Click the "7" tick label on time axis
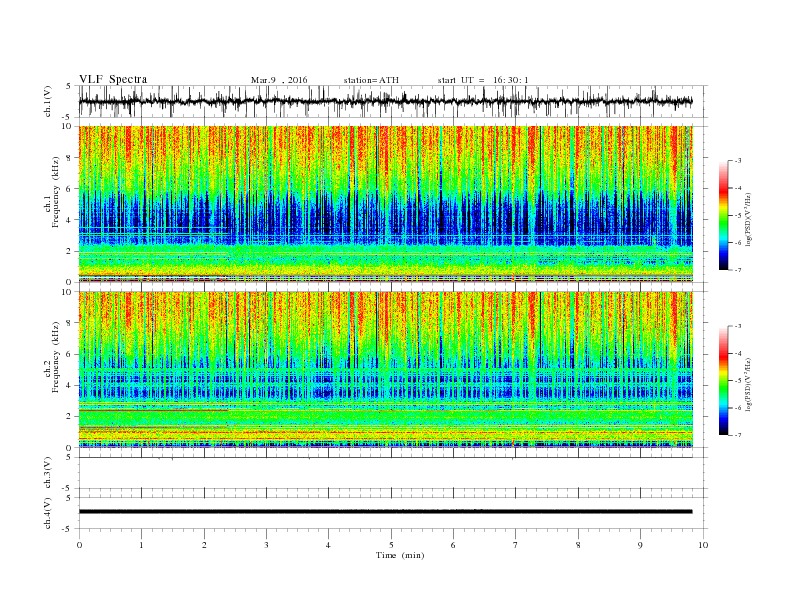The image size is (792, 612). click(x=515, y=545)
